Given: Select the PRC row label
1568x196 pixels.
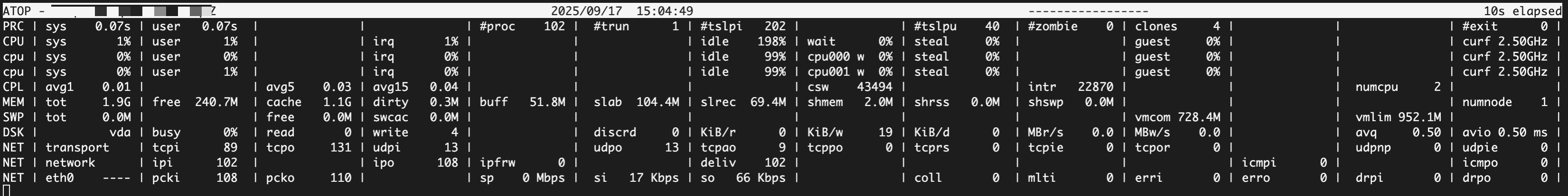Looking at the screenshot, I should click(13, 26).
